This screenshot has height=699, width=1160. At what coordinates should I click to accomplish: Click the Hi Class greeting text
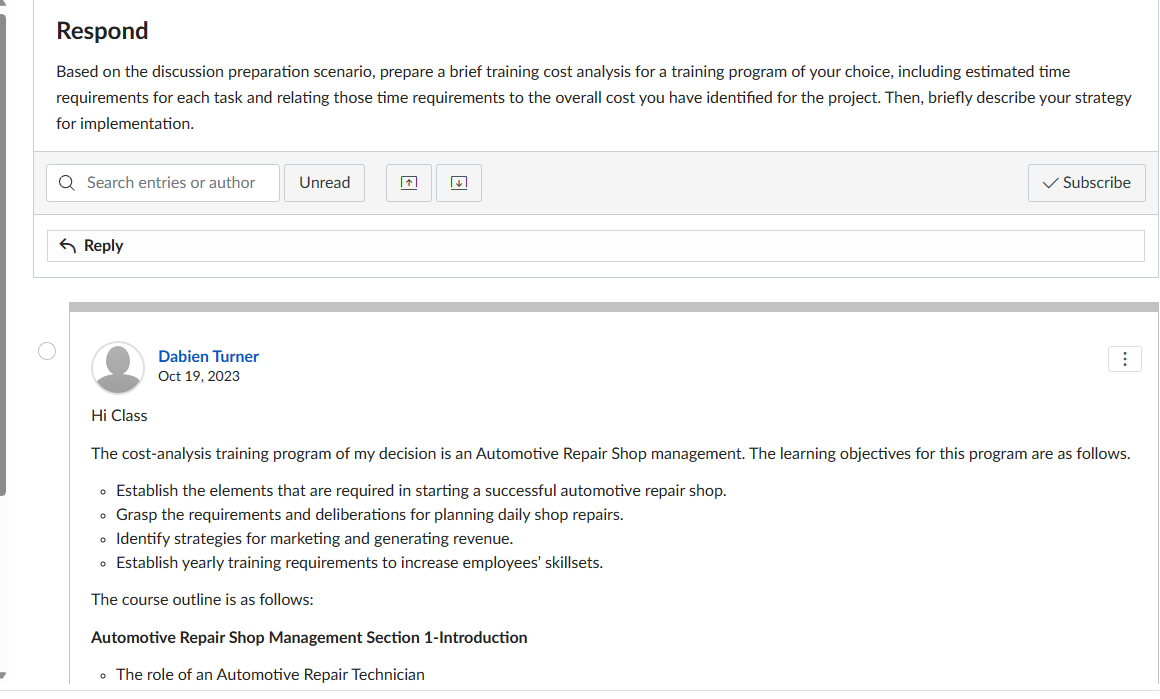[119, 416]
